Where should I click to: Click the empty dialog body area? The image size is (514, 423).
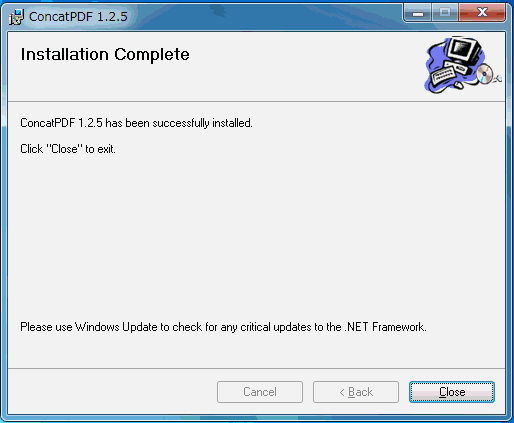coord(257,233)
